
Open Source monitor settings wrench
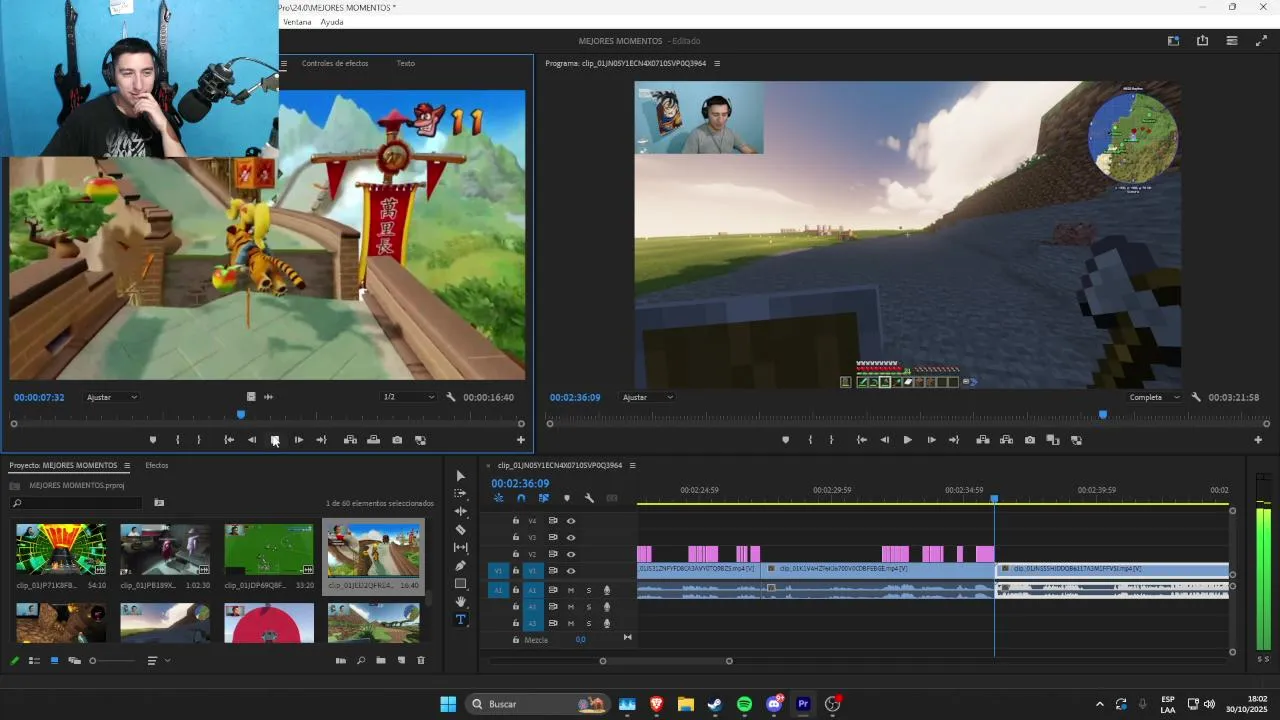451,397
